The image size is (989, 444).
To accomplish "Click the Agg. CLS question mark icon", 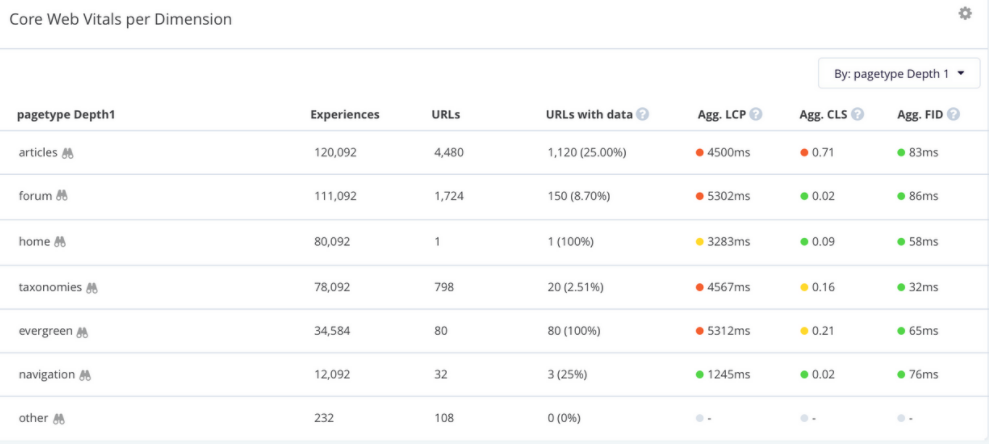I will click(x=858, y=115).
